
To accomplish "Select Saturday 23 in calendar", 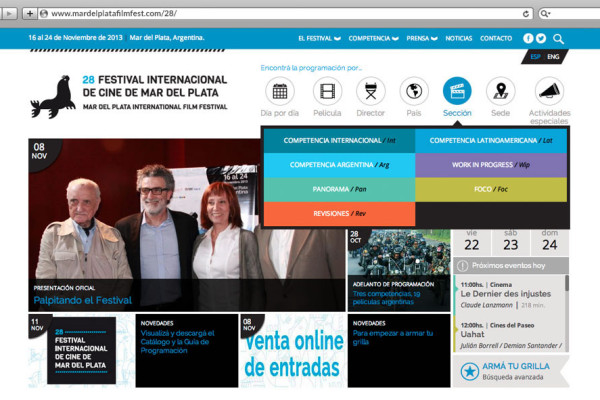I will [x=510, y=241].
